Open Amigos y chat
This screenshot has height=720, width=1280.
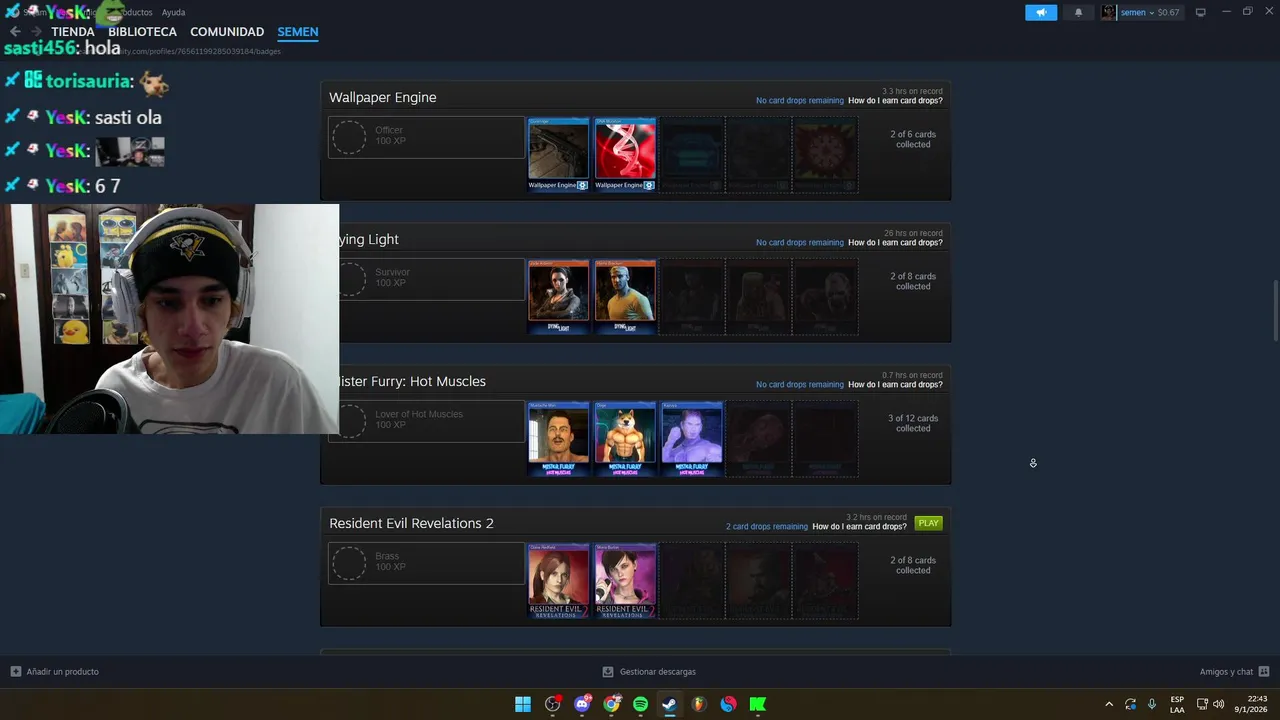point(1234,672)
